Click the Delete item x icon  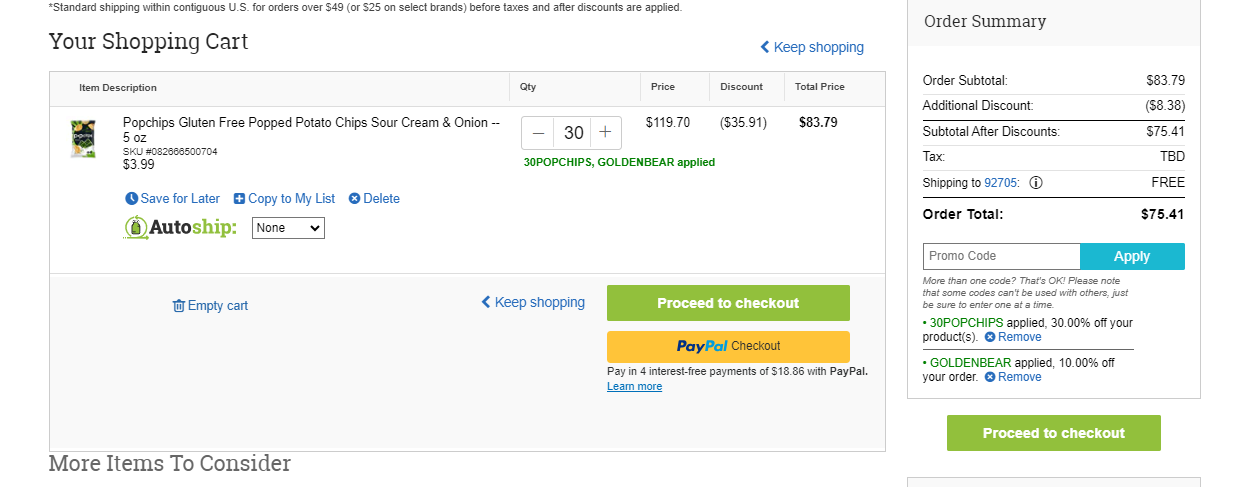[354, 199]
